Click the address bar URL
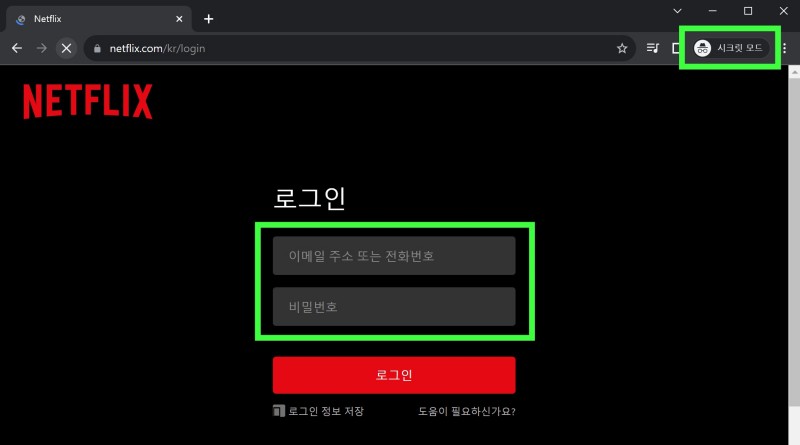800x445 pixels. [157, 48]
